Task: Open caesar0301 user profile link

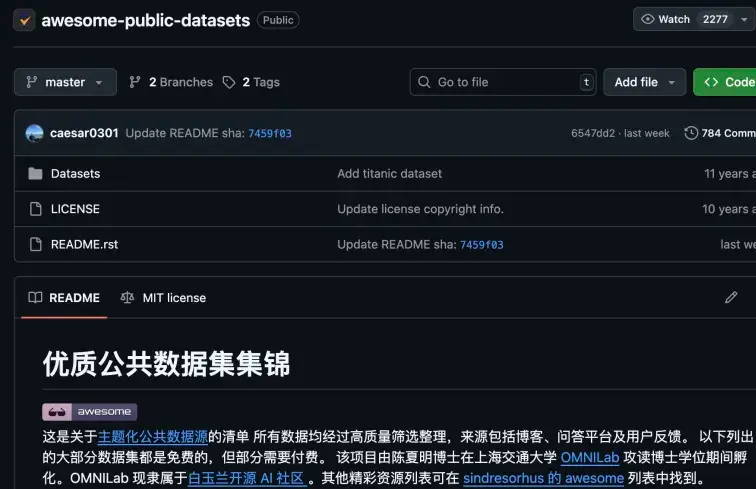Action: tap(84, 133)
